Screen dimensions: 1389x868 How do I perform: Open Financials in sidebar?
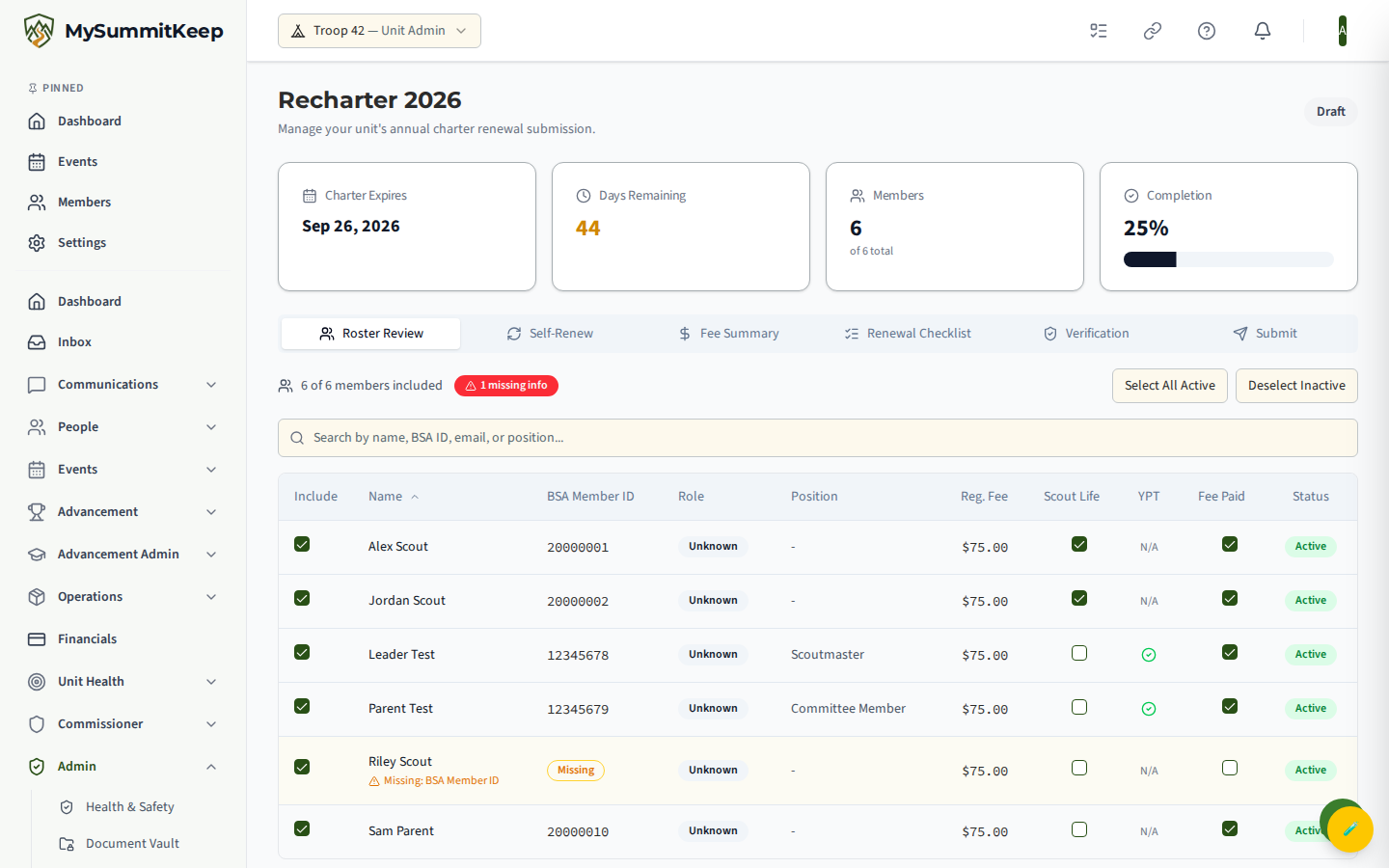pyautogui.click(x=87, y=638)
